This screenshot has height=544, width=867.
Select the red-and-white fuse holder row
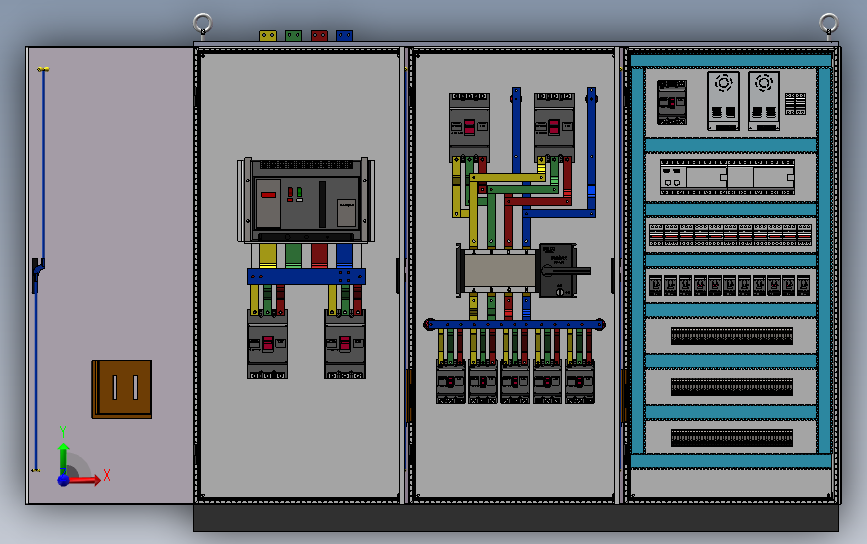point(730,235)
